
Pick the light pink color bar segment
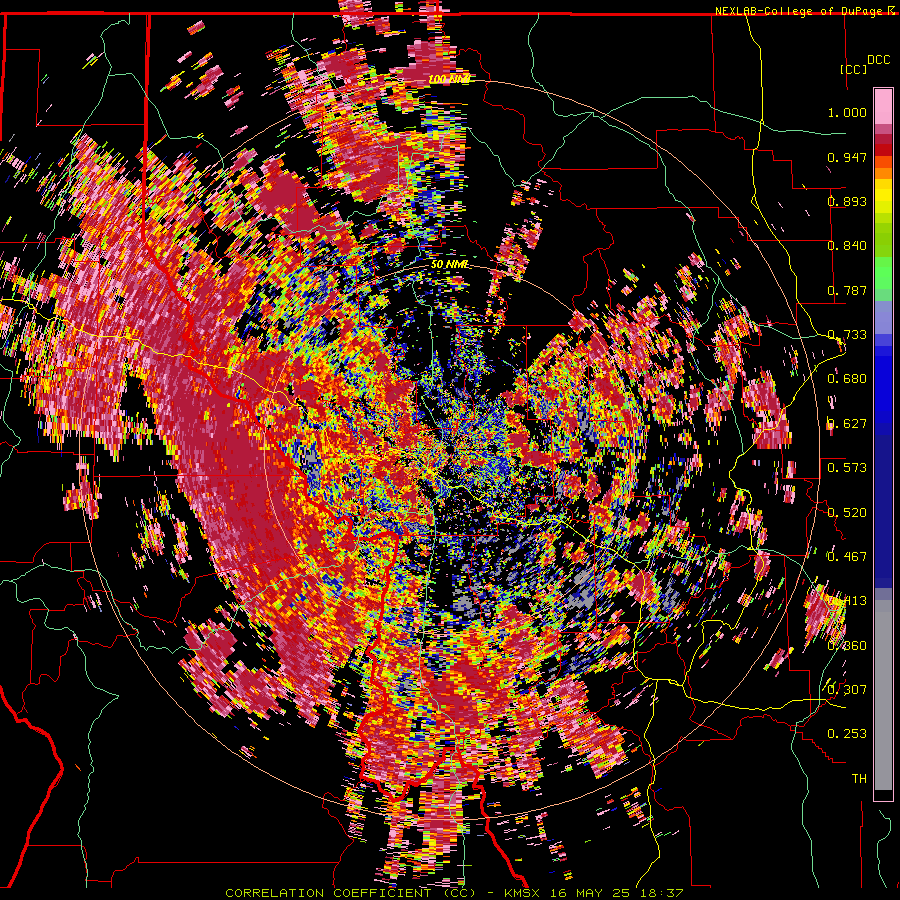(x=883, y=106)
